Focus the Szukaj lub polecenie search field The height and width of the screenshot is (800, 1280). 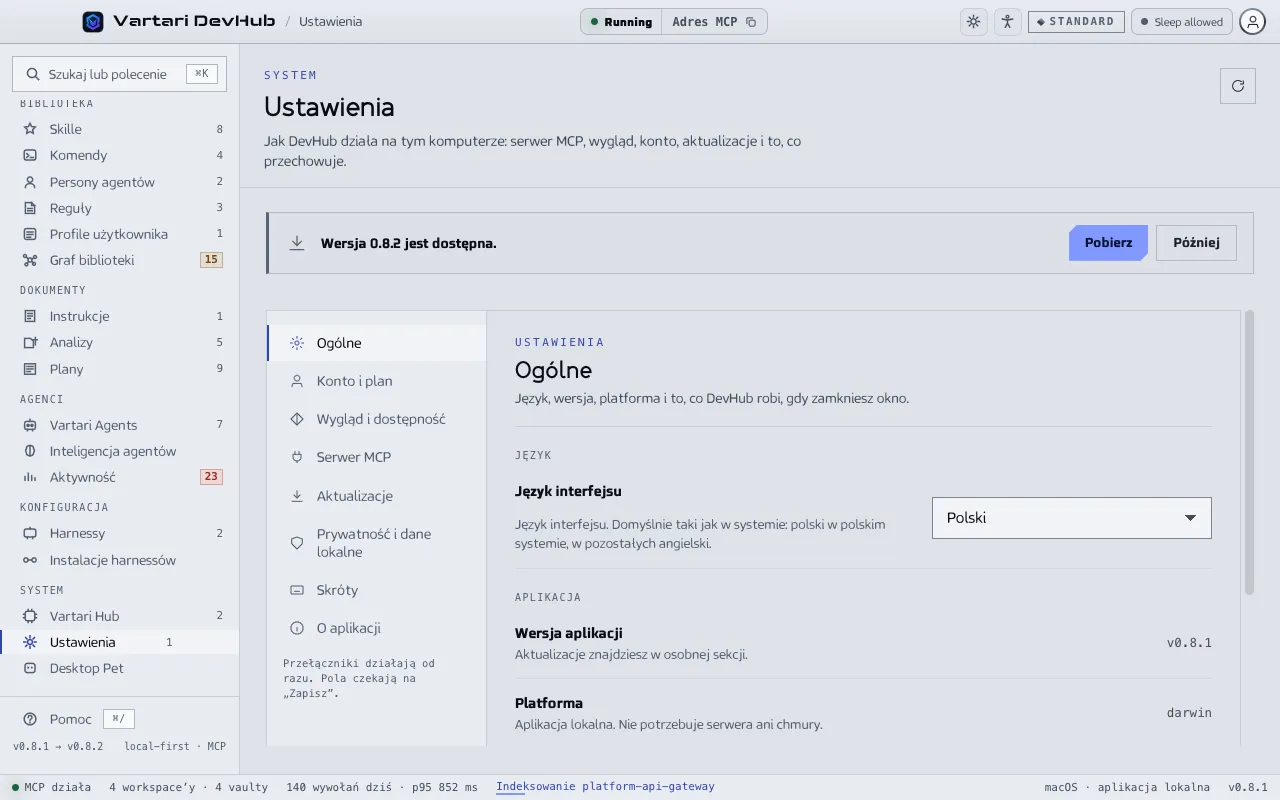(119, 74)
